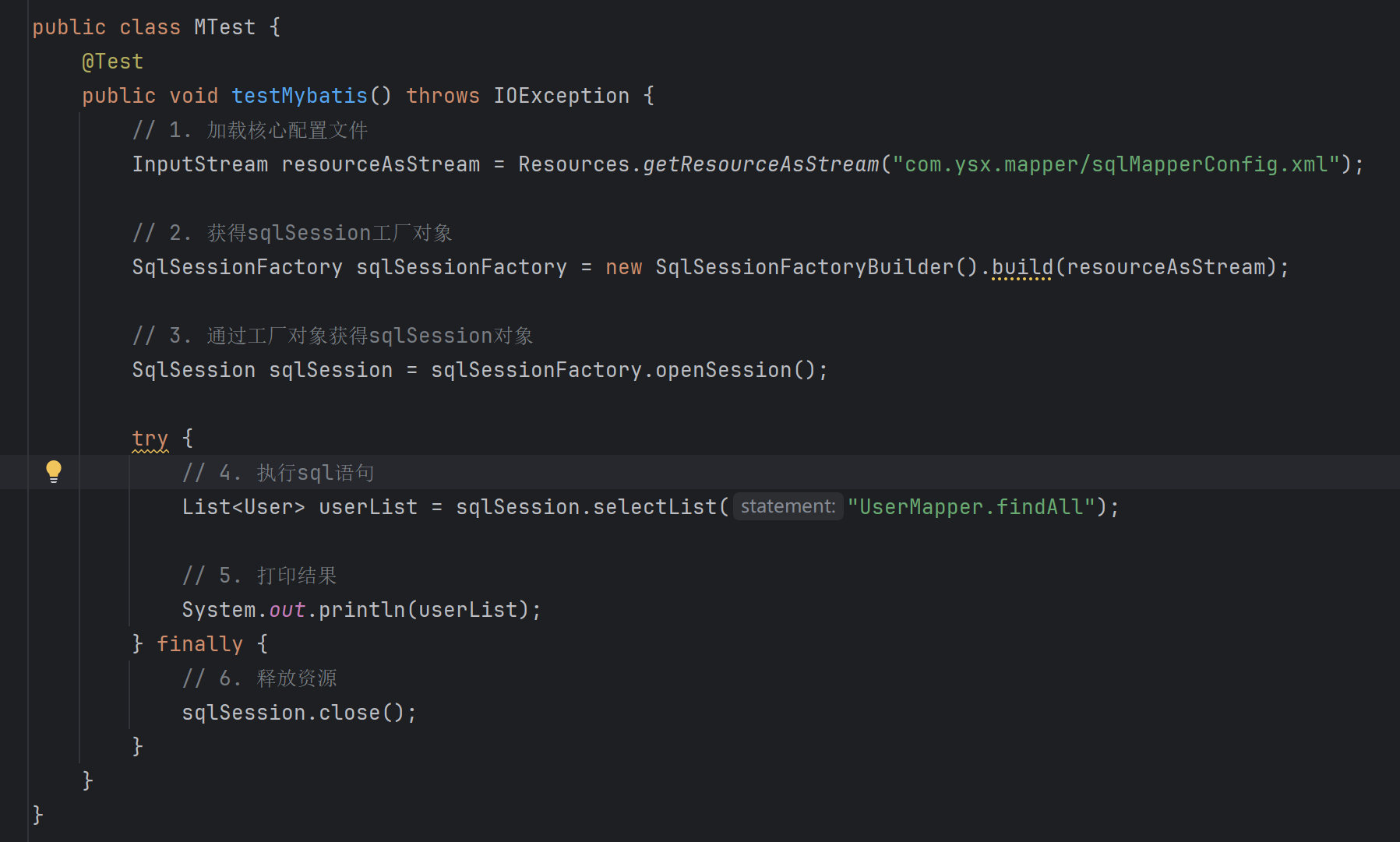Click the @Test annotation
1400x842 pixels.
(113, 62)
